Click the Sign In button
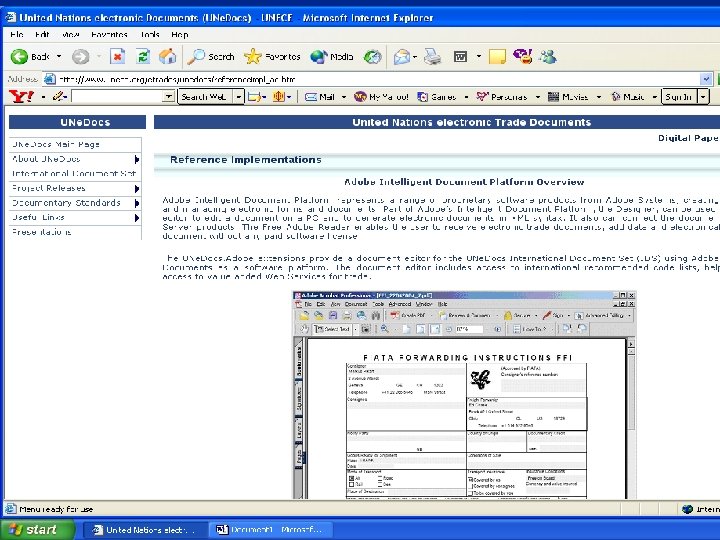 [x=679, y=97]
